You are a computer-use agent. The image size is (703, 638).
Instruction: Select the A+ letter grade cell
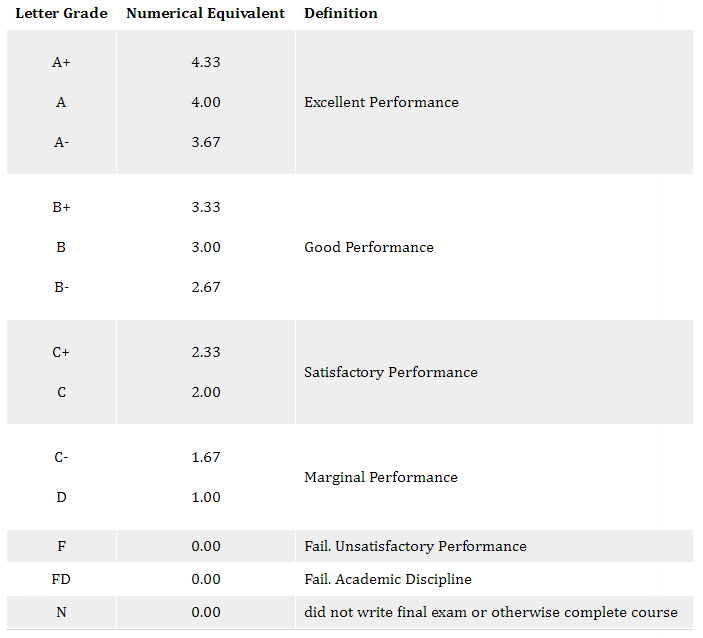tap(61, 62)
